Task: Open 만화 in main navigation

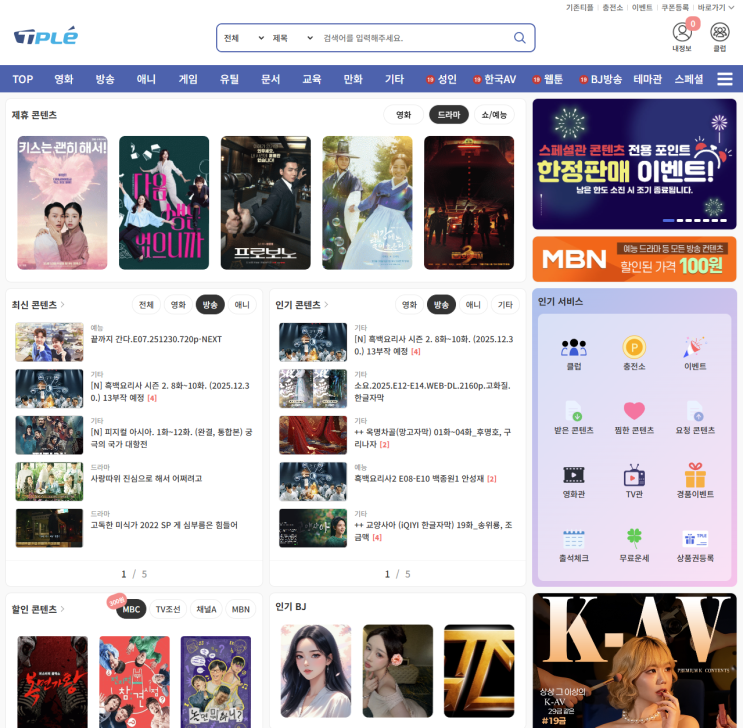Action: point(353,79)
